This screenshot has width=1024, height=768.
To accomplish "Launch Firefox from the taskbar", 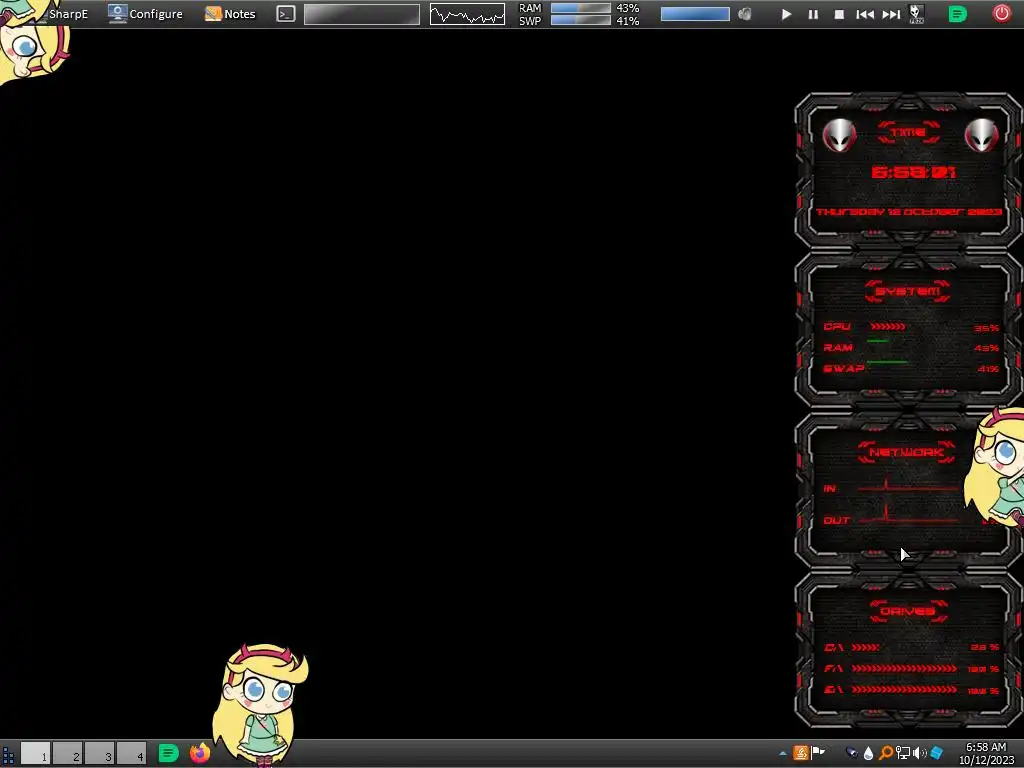I will [x=200, y=753].
